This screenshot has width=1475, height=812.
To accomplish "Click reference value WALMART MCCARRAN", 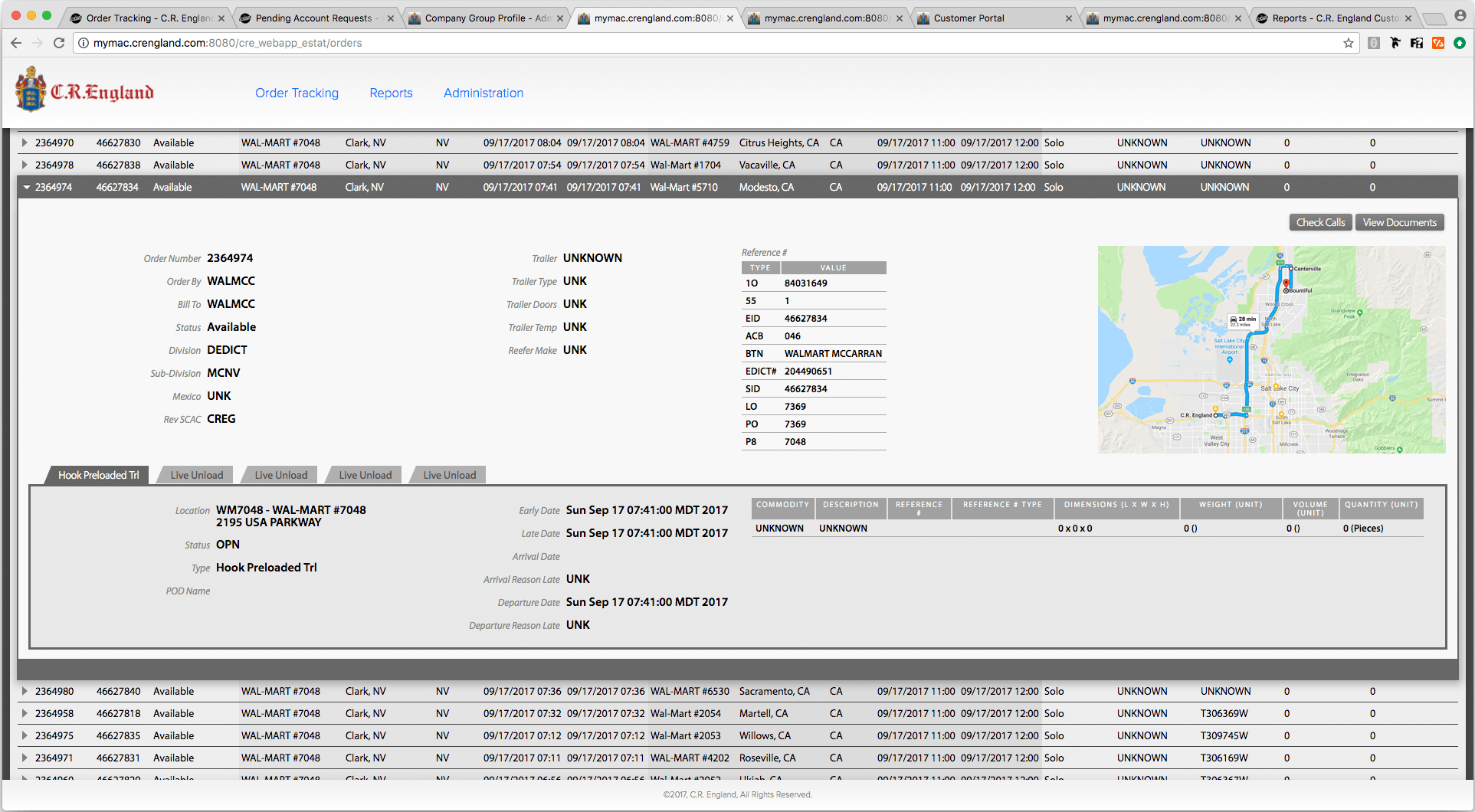I will pos(833,353).
